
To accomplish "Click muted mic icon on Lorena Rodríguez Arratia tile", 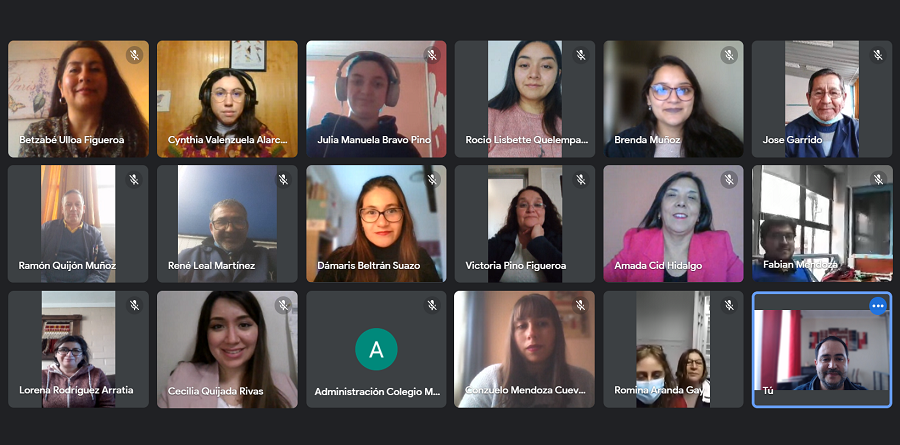I will [134, 305].
